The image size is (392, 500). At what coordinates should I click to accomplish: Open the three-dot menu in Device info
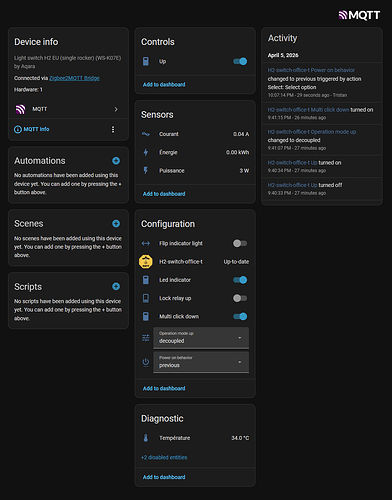click(113, 129)
